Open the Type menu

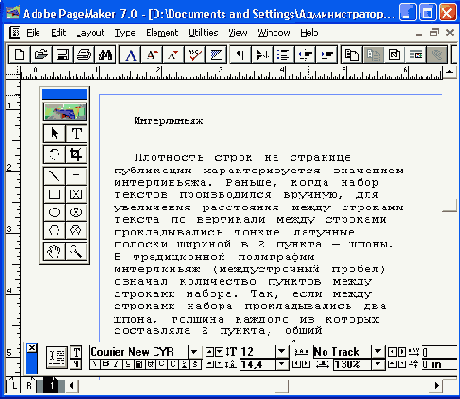pyautogui.click(x=125, y=33)
